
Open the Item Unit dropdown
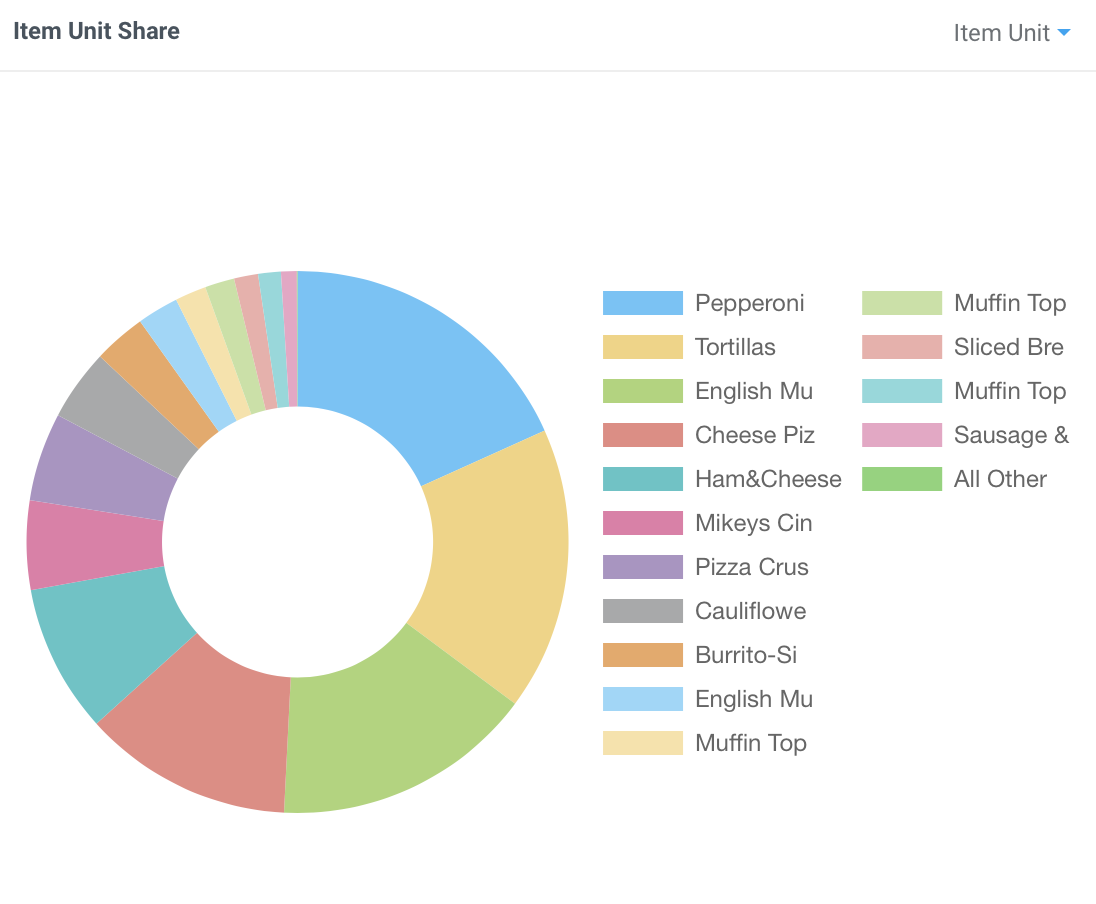point(1011,33)
